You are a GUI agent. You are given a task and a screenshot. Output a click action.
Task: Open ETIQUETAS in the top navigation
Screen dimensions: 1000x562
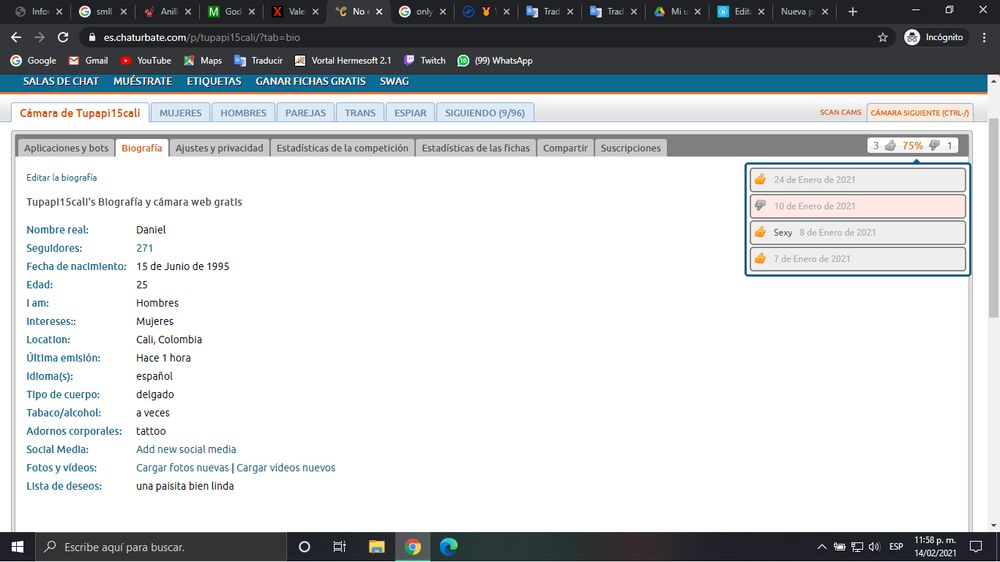click(214, 81)
